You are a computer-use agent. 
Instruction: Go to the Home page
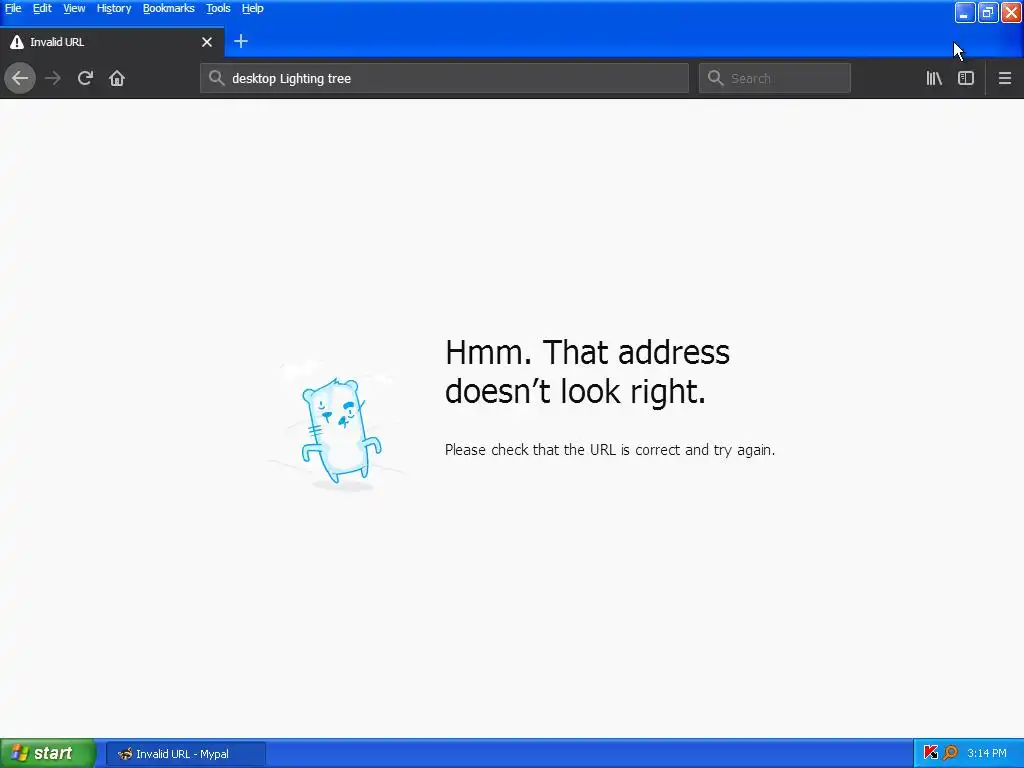[x=117, y=78]
